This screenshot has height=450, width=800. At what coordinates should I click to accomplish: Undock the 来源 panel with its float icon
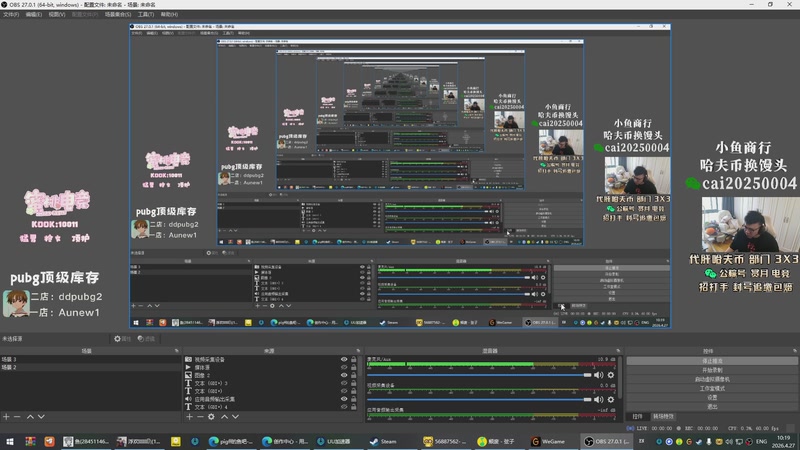tap(358, 351)
